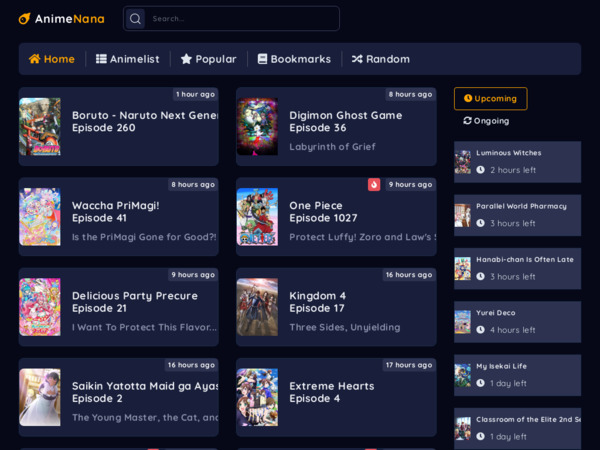Viewport: 600px width, 450px height.
Task: Open Yurei Deco upcoming entry
Action: click(517, 322)
